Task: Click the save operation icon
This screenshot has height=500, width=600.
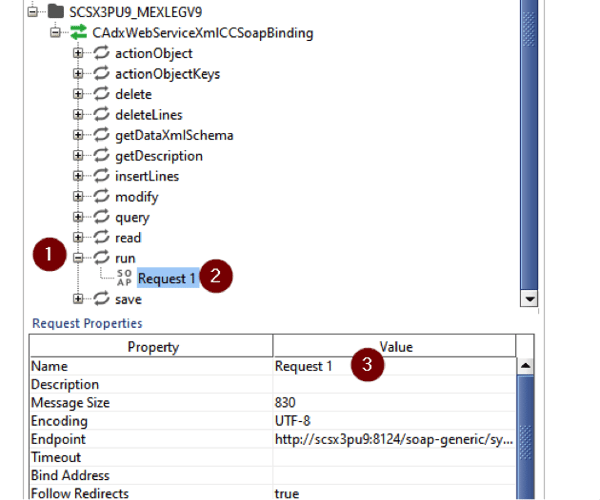Action: 101,299
